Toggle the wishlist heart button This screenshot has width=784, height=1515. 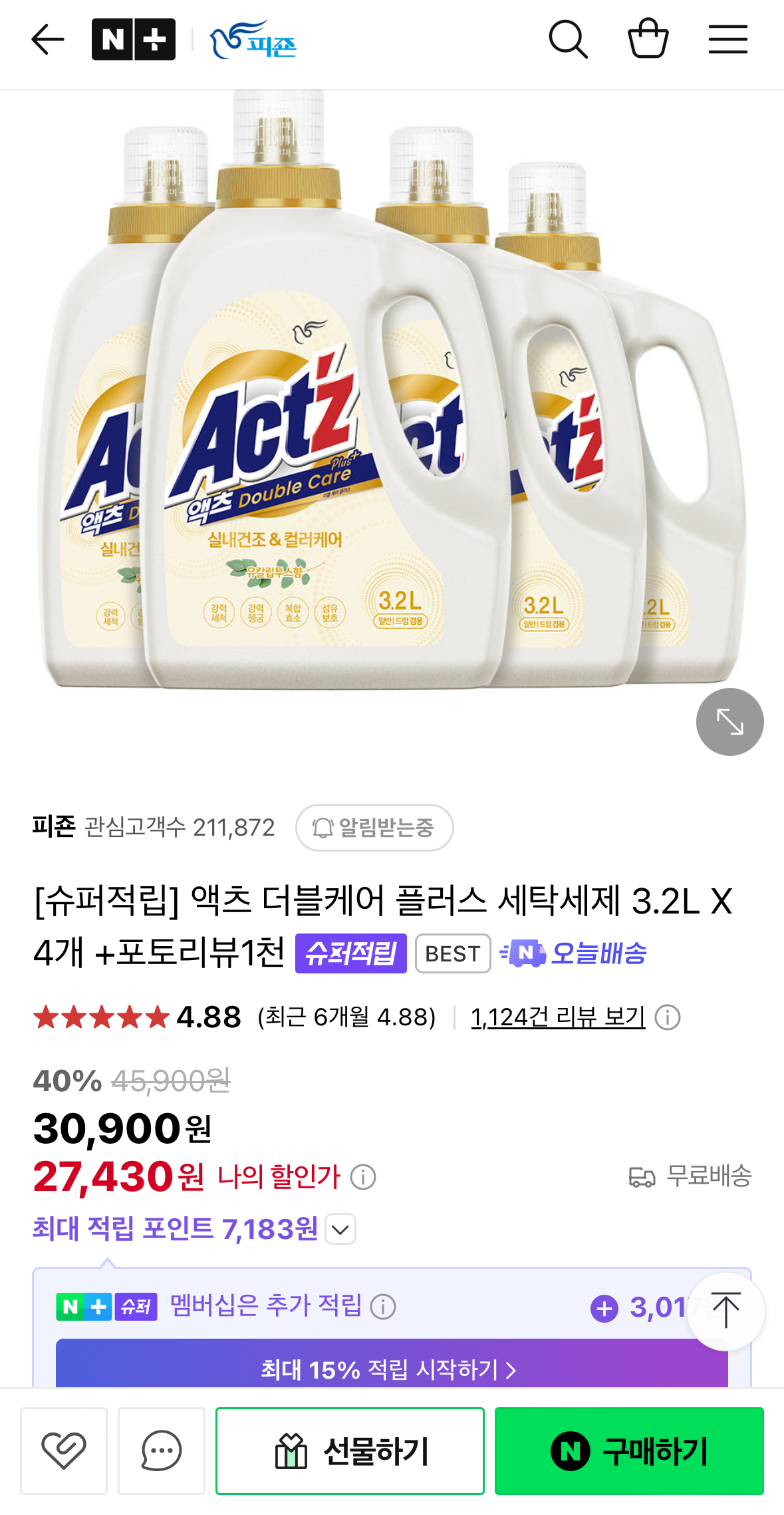tap(64, 1450)
